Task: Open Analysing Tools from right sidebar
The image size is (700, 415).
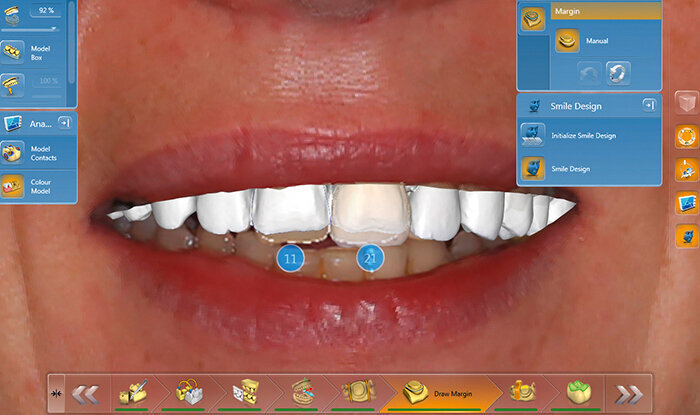Action: [x=687, y=203]
